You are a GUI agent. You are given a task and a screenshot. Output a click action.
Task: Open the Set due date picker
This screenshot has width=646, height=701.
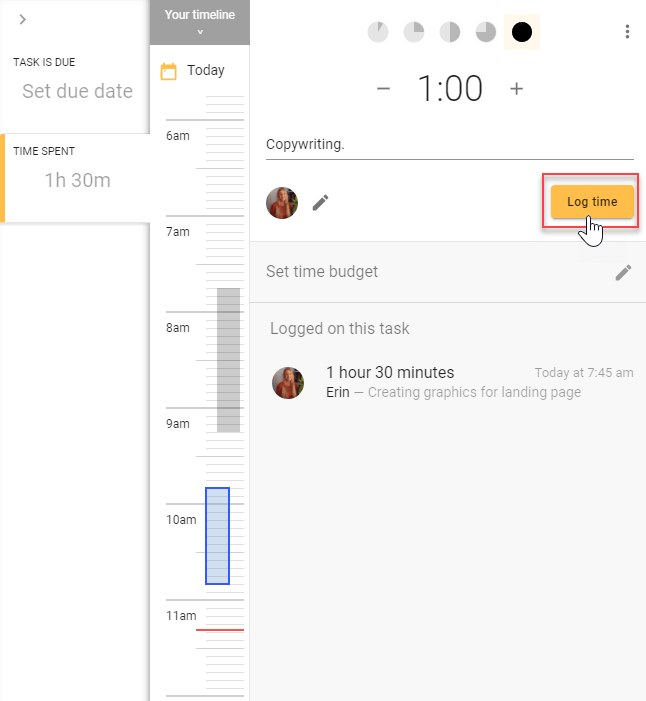coord(77,91)
